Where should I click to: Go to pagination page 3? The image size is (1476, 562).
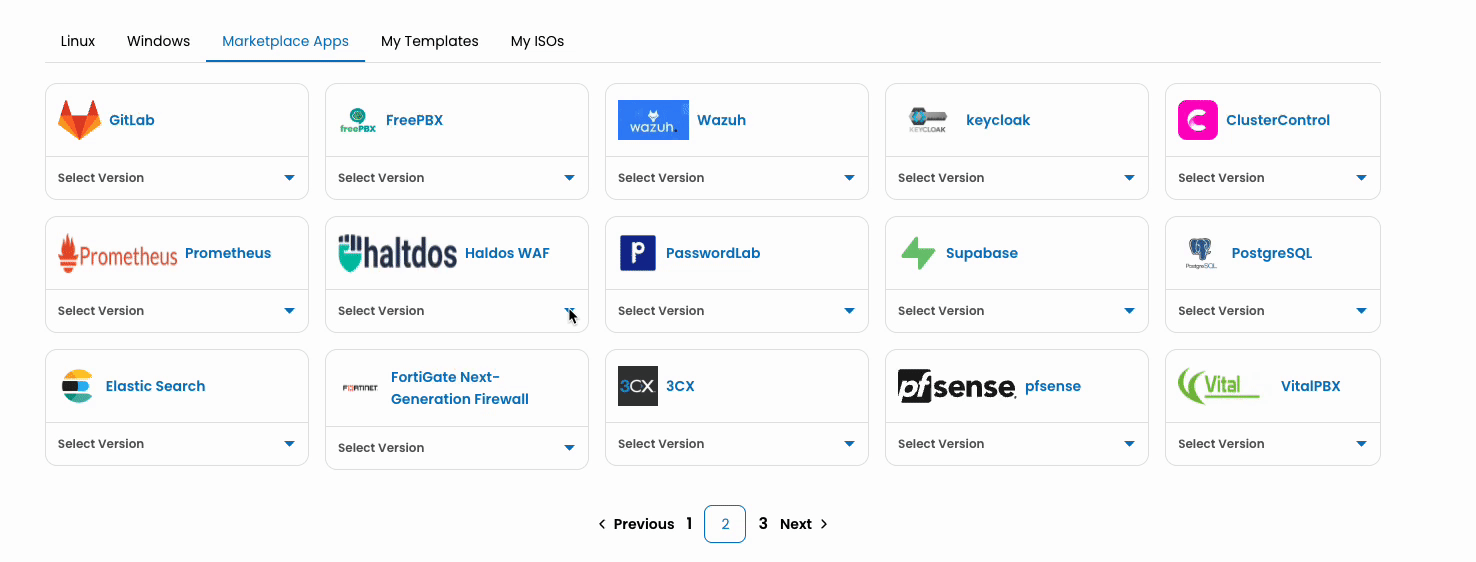coord(763,524)
